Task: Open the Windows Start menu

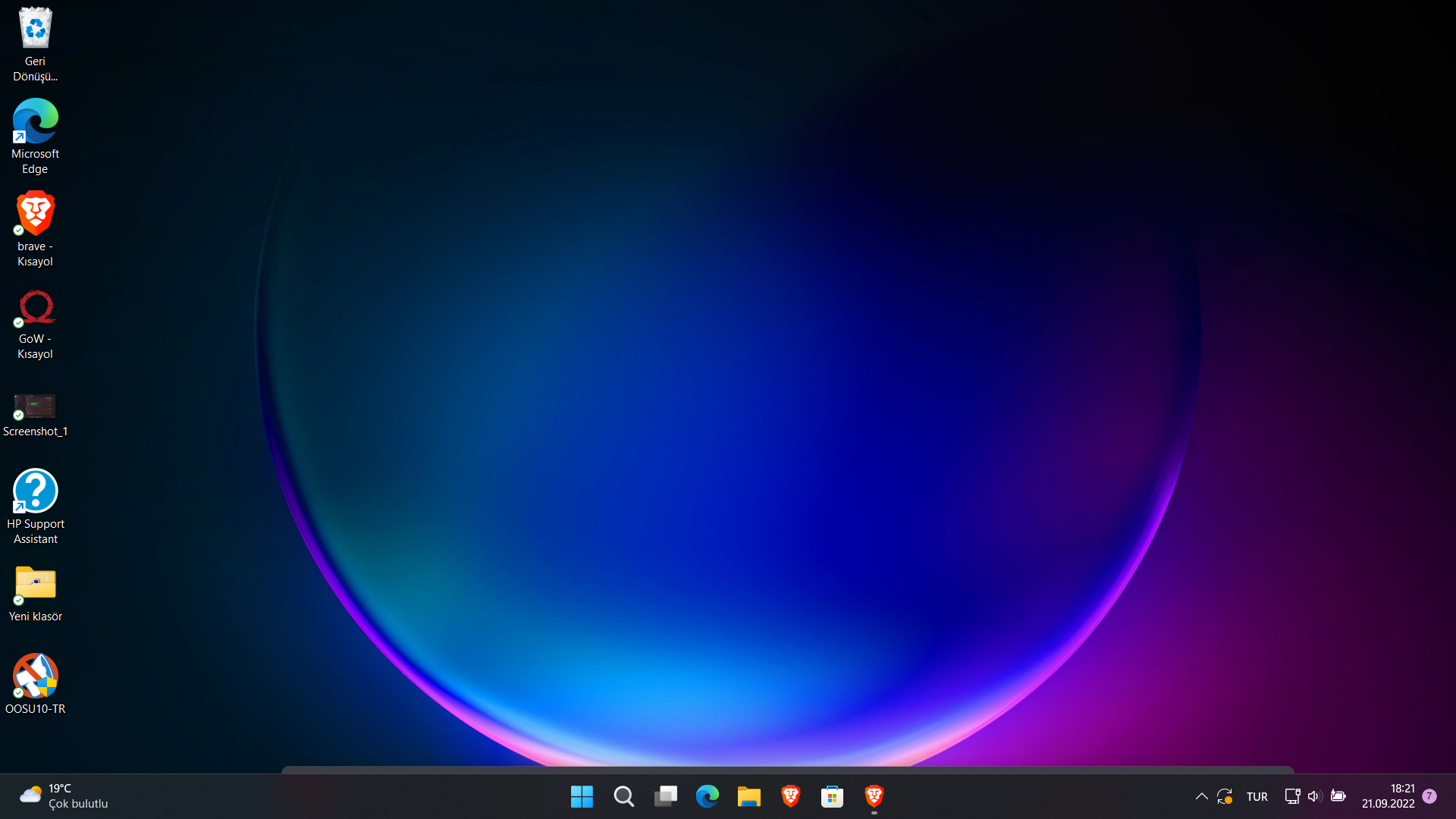Action: tap(582, 796)
